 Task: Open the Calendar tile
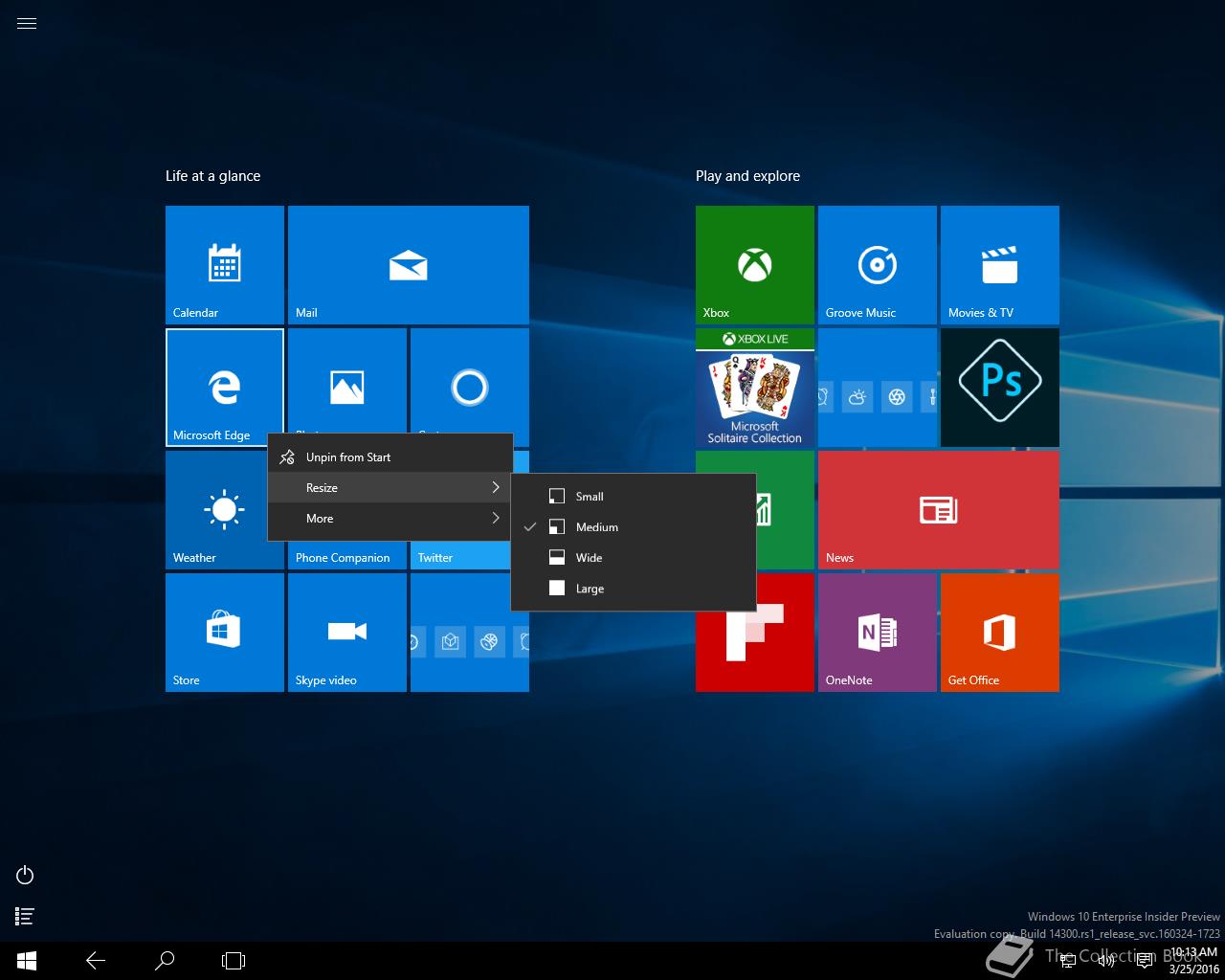[x=225, y=265]
